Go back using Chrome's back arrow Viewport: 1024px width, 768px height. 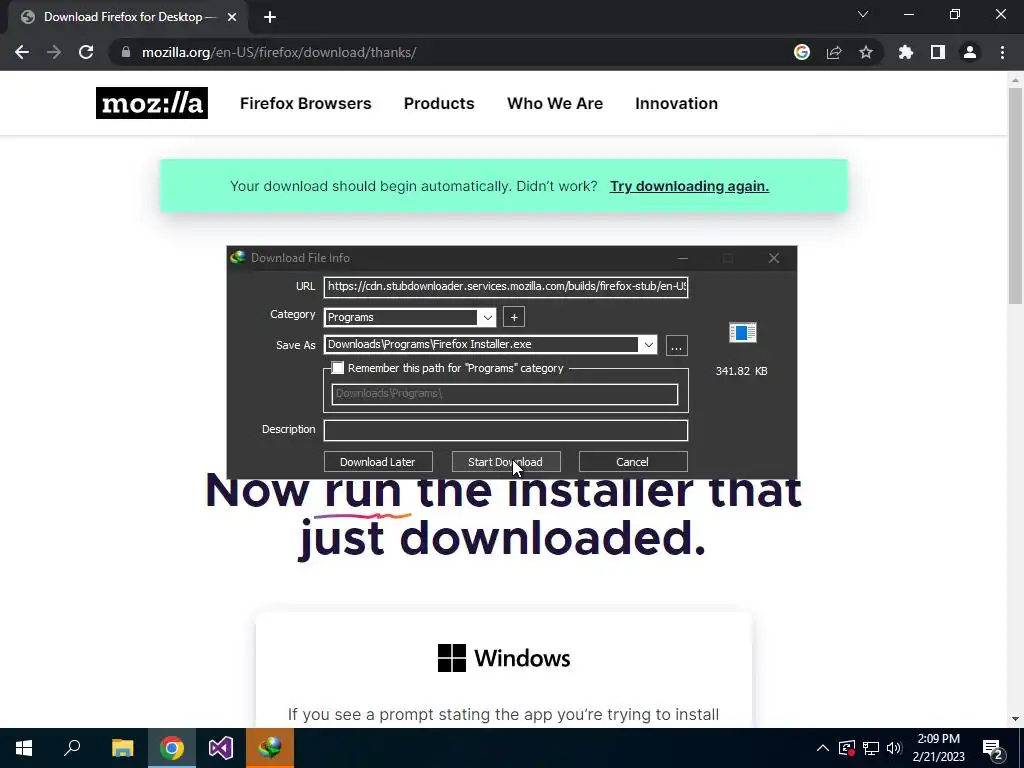(22, 52)
